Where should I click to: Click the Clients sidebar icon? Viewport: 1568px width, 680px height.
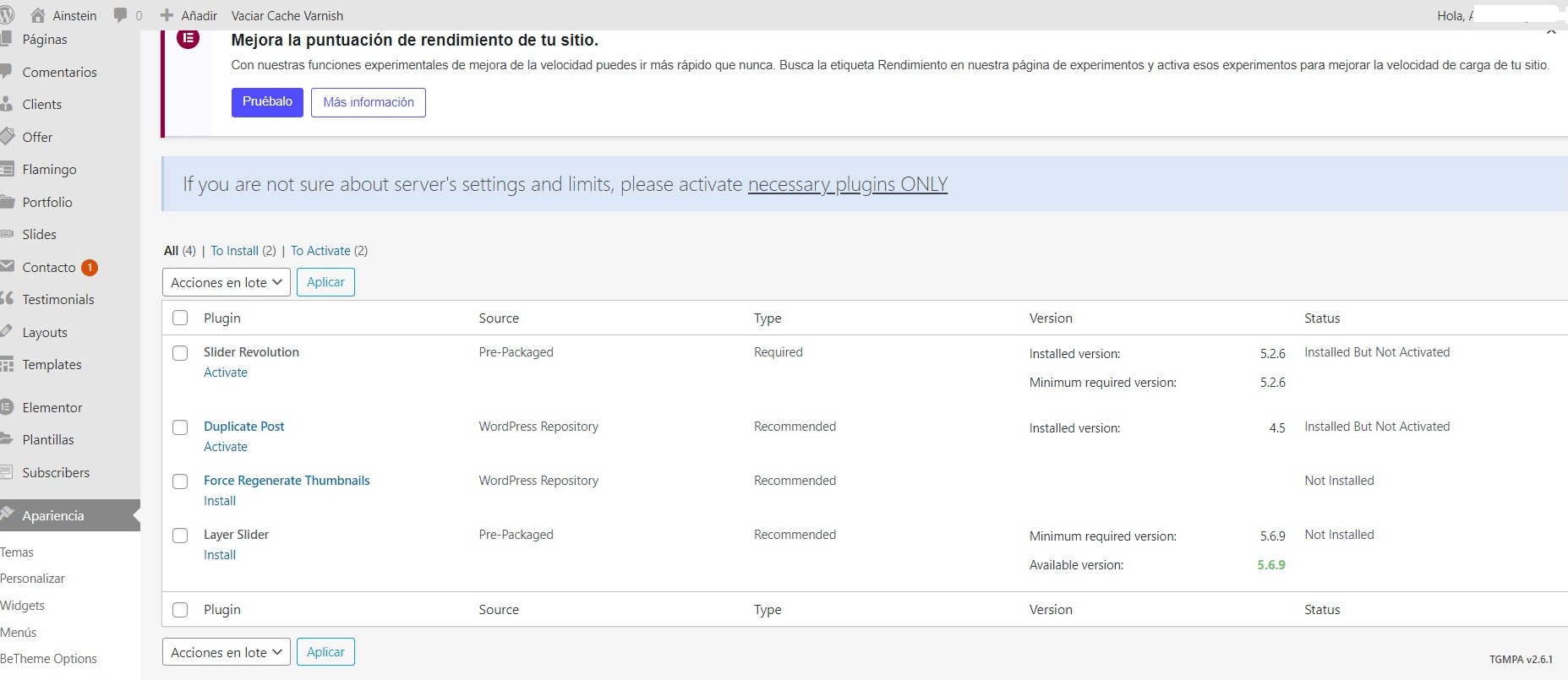(x=6, y=104)
